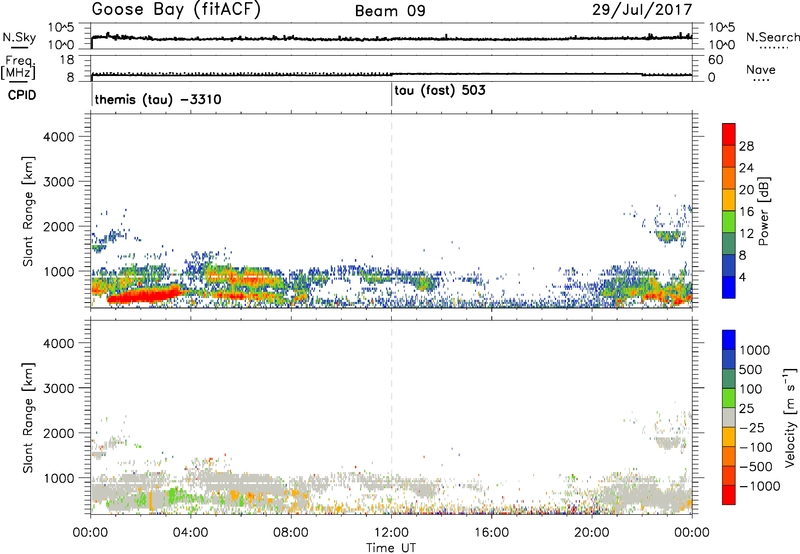Click the 'N.Search' legend label
This screenshot has width=800, height=554.
(x=772, y=37)
